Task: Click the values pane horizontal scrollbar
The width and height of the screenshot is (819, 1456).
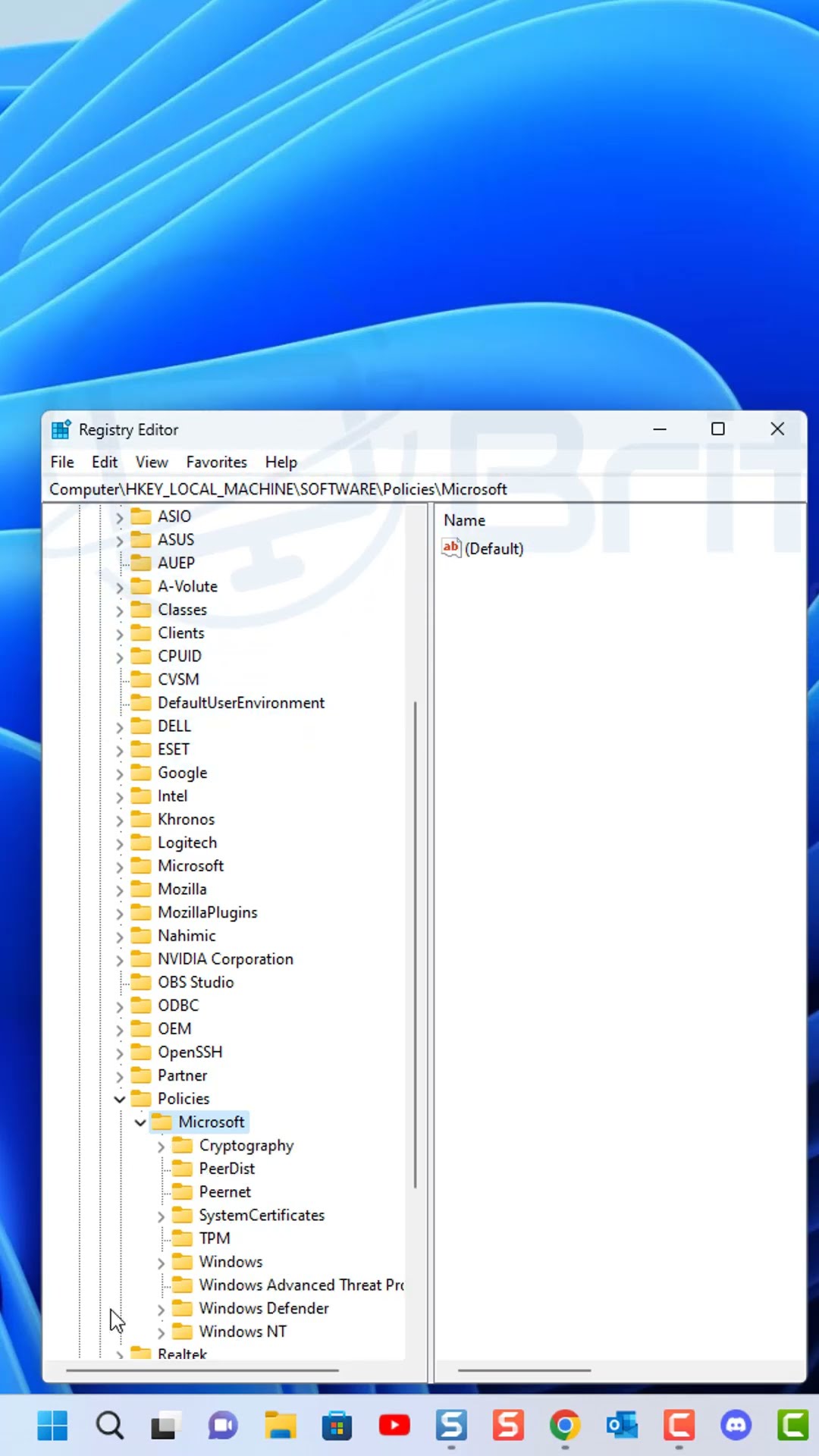Action: [x=524, y=1370]
